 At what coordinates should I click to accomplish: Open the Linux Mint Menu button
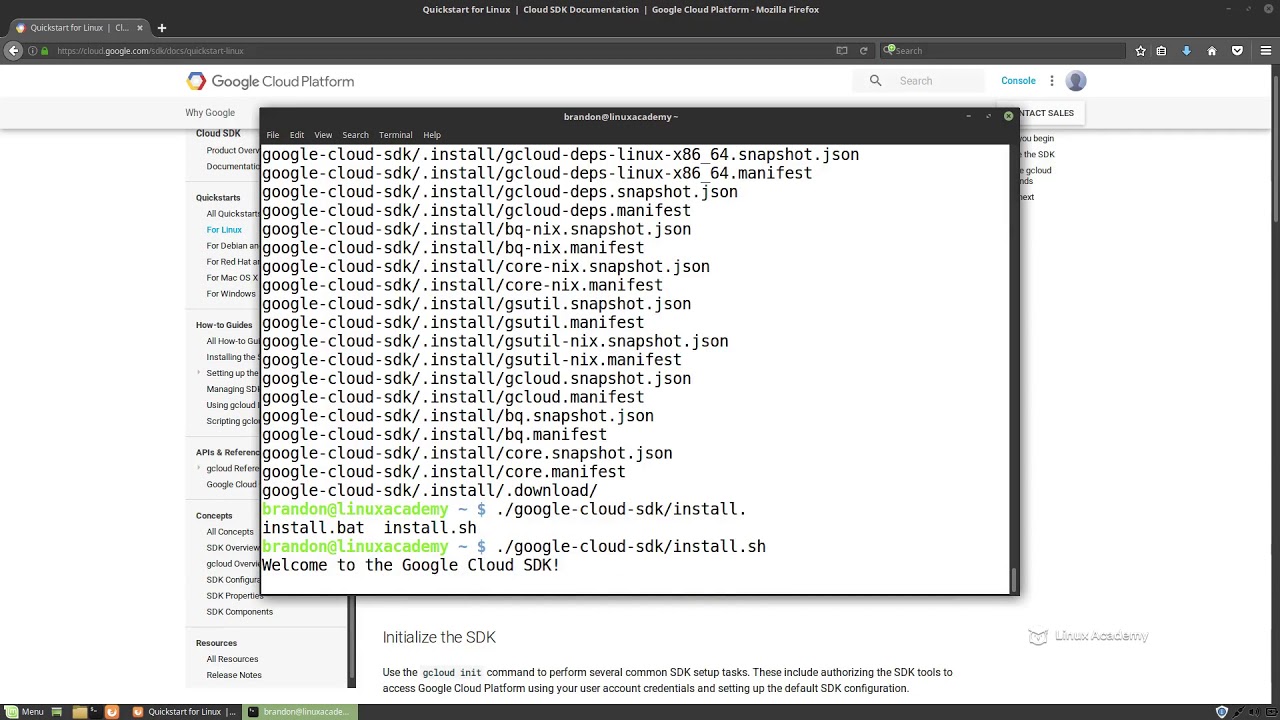(23, 712)
